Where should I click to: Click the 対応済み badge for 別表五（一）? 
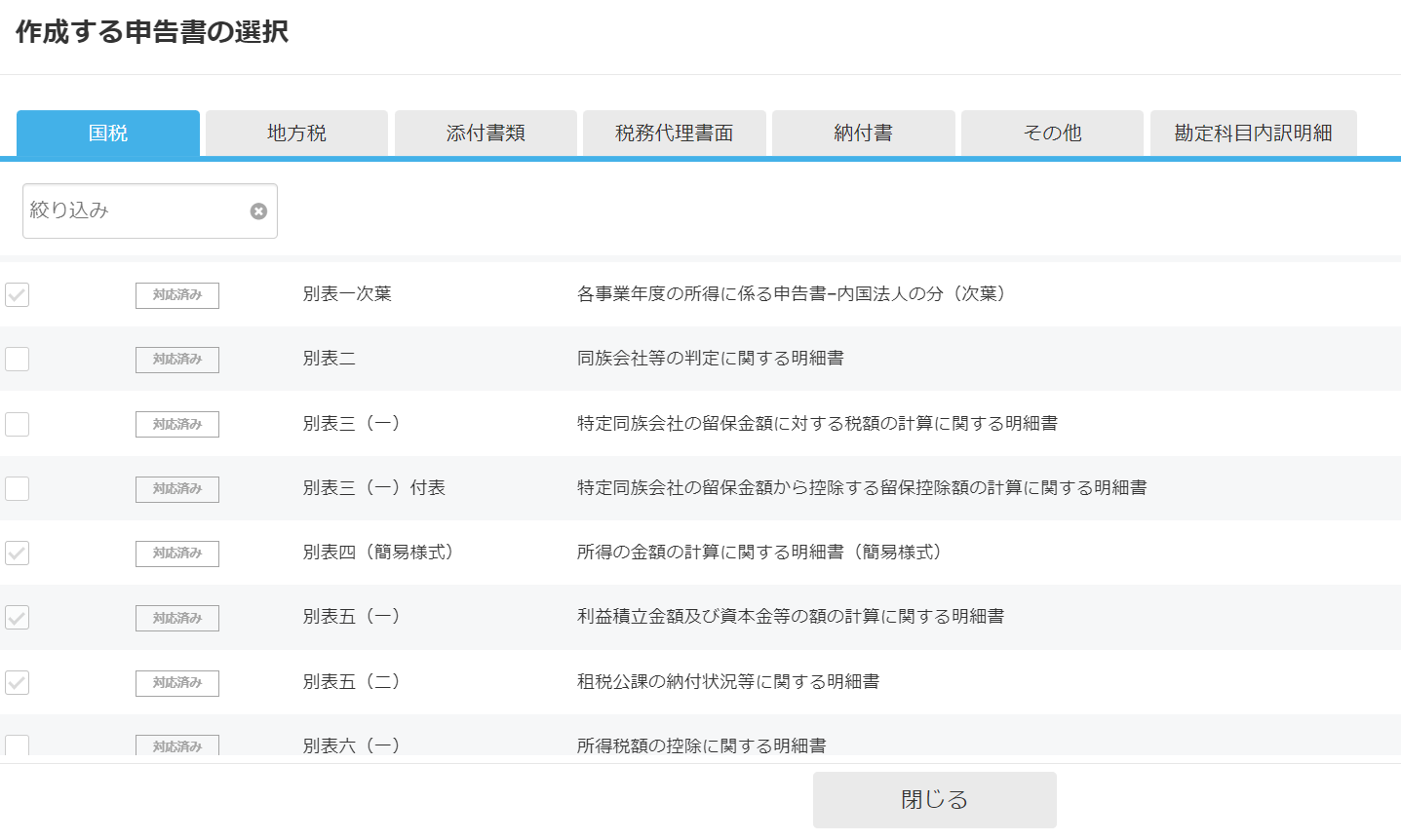tap(177, 618)
